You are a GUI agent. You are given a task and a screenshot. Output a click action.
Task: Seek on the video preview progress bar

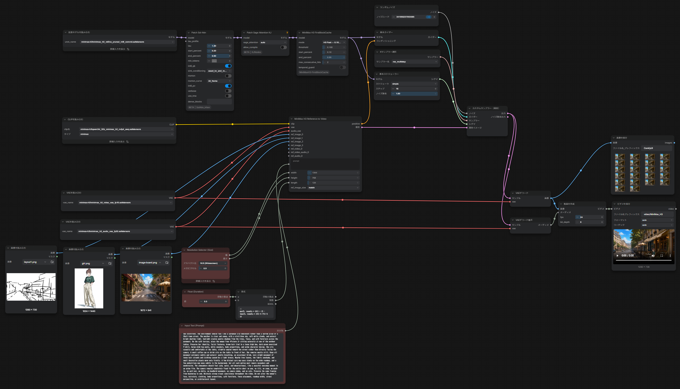644,261
